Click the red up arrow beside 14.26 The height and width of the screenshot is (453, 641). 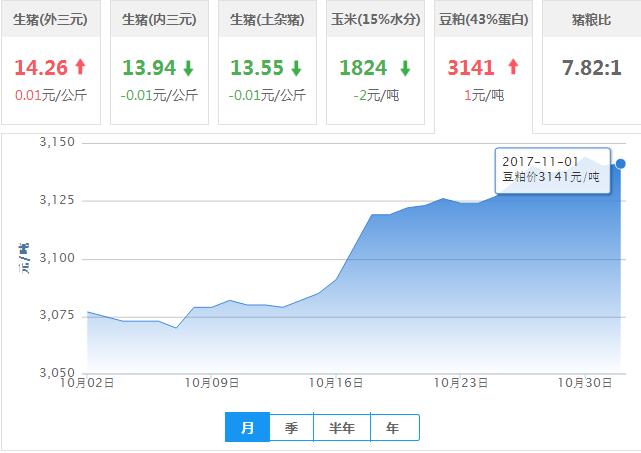coord(81,67)
